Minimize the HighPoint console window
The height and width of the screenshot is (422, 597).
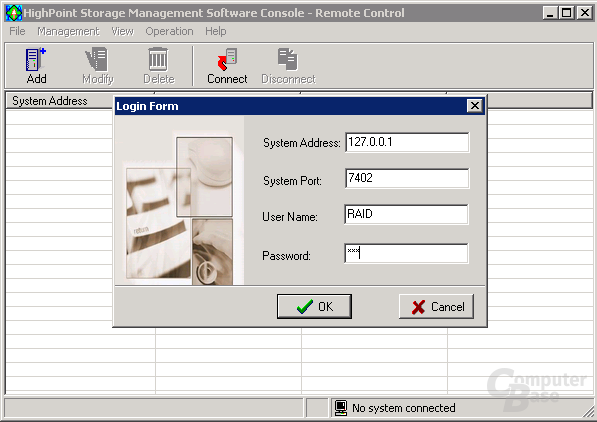tap(549, 13)
